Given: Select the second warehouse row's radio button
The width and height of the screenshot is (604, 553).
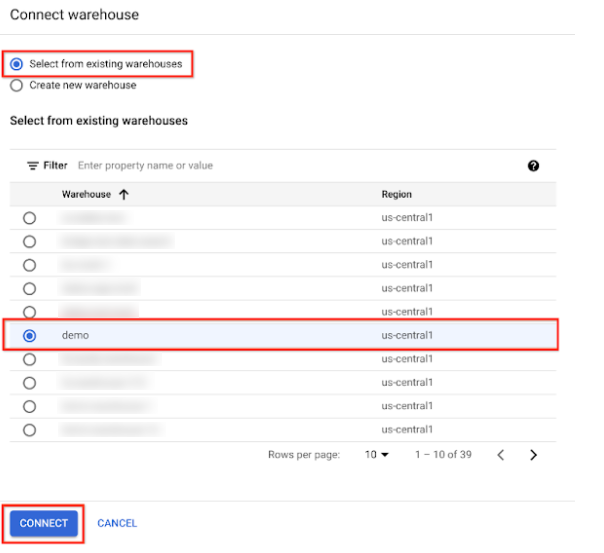Looking at the screenshot, I should click(x=30, y=241).
